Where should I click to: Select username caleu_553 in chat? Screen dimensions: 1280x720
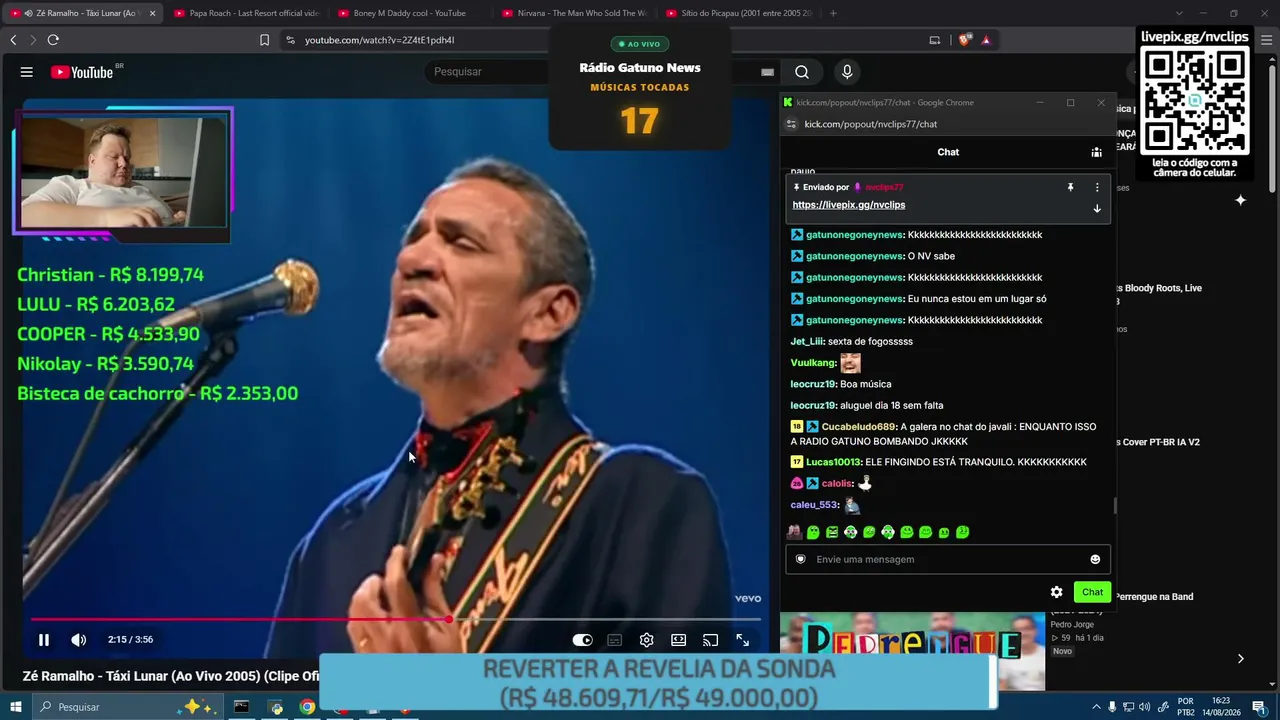(814, 505)
